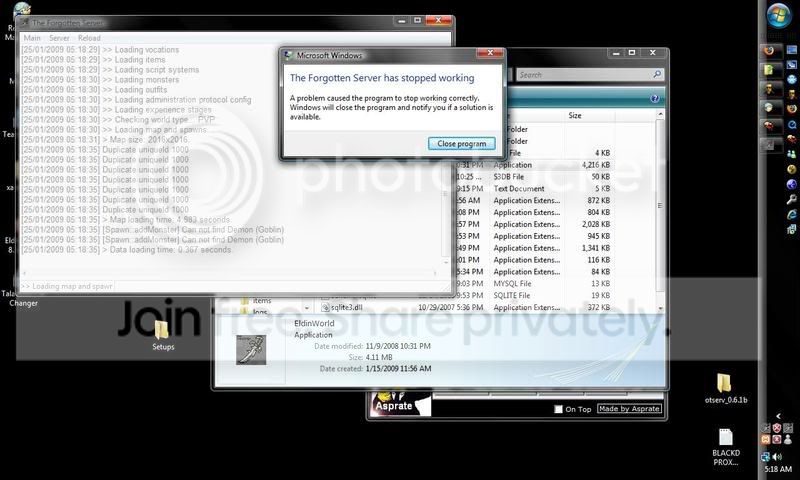The image size is (800, 480).
Task: Click the Firefox button in the taskbar
Action: [771, 51]
